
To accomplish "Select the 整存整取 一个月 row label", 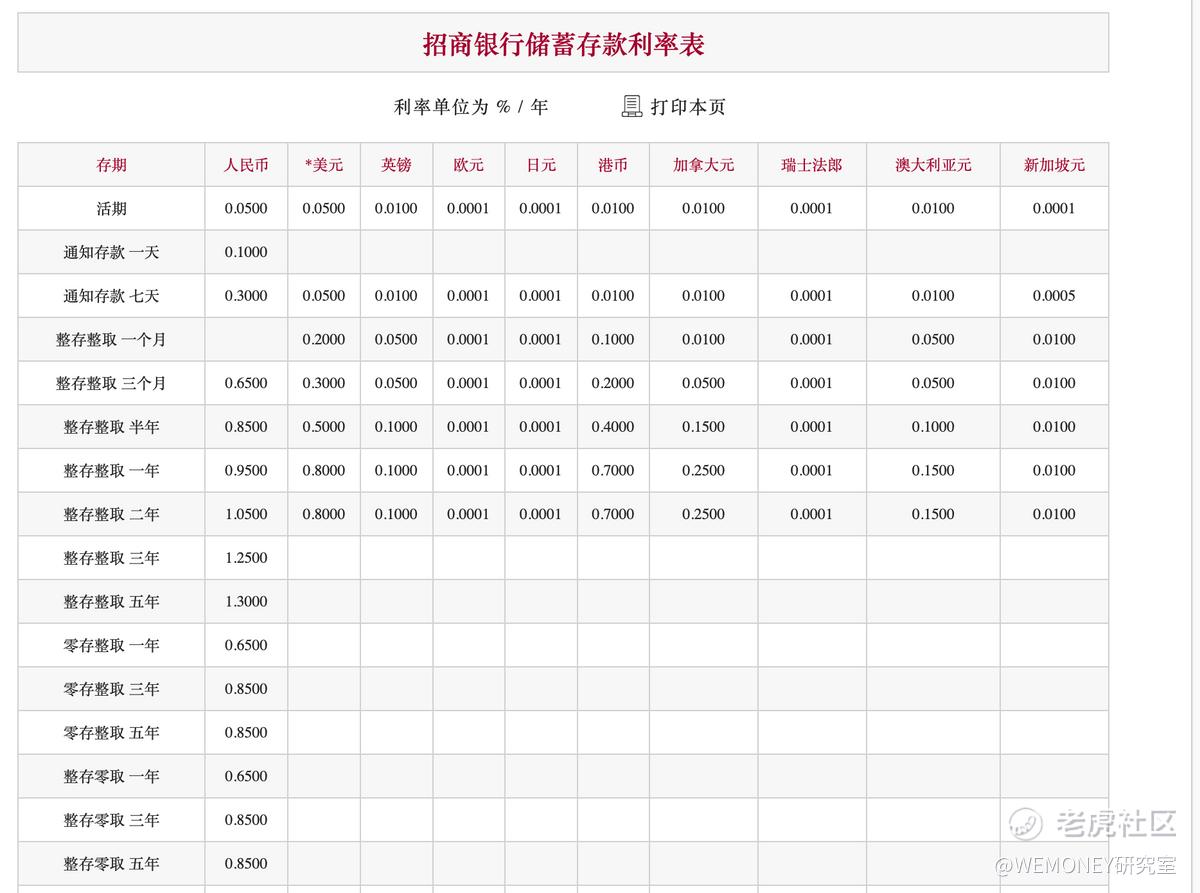I will click(111, 340).
